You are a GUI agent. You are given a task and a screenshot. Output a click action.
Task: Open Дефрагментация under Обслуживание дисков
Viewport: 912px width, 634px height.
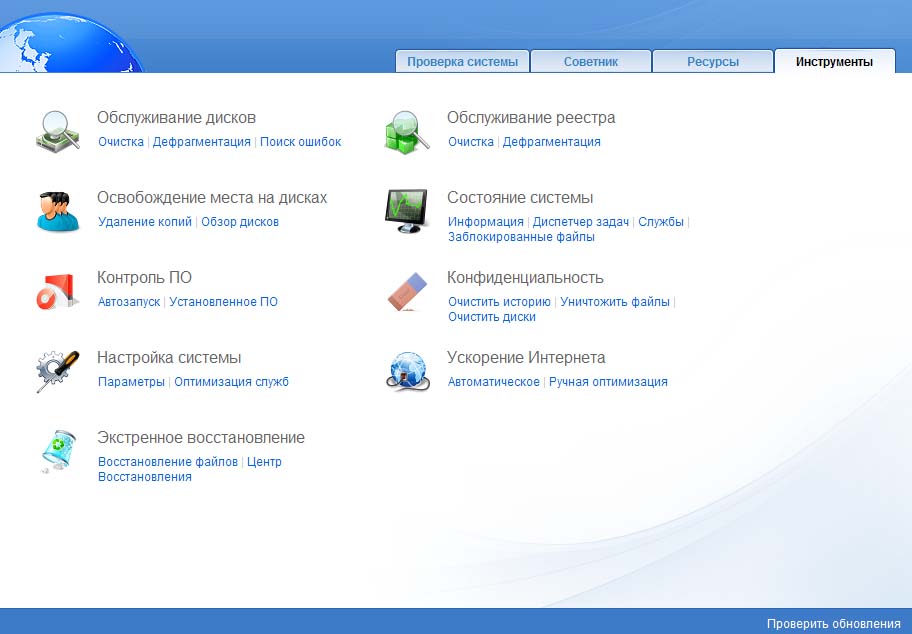click(202, 142)
